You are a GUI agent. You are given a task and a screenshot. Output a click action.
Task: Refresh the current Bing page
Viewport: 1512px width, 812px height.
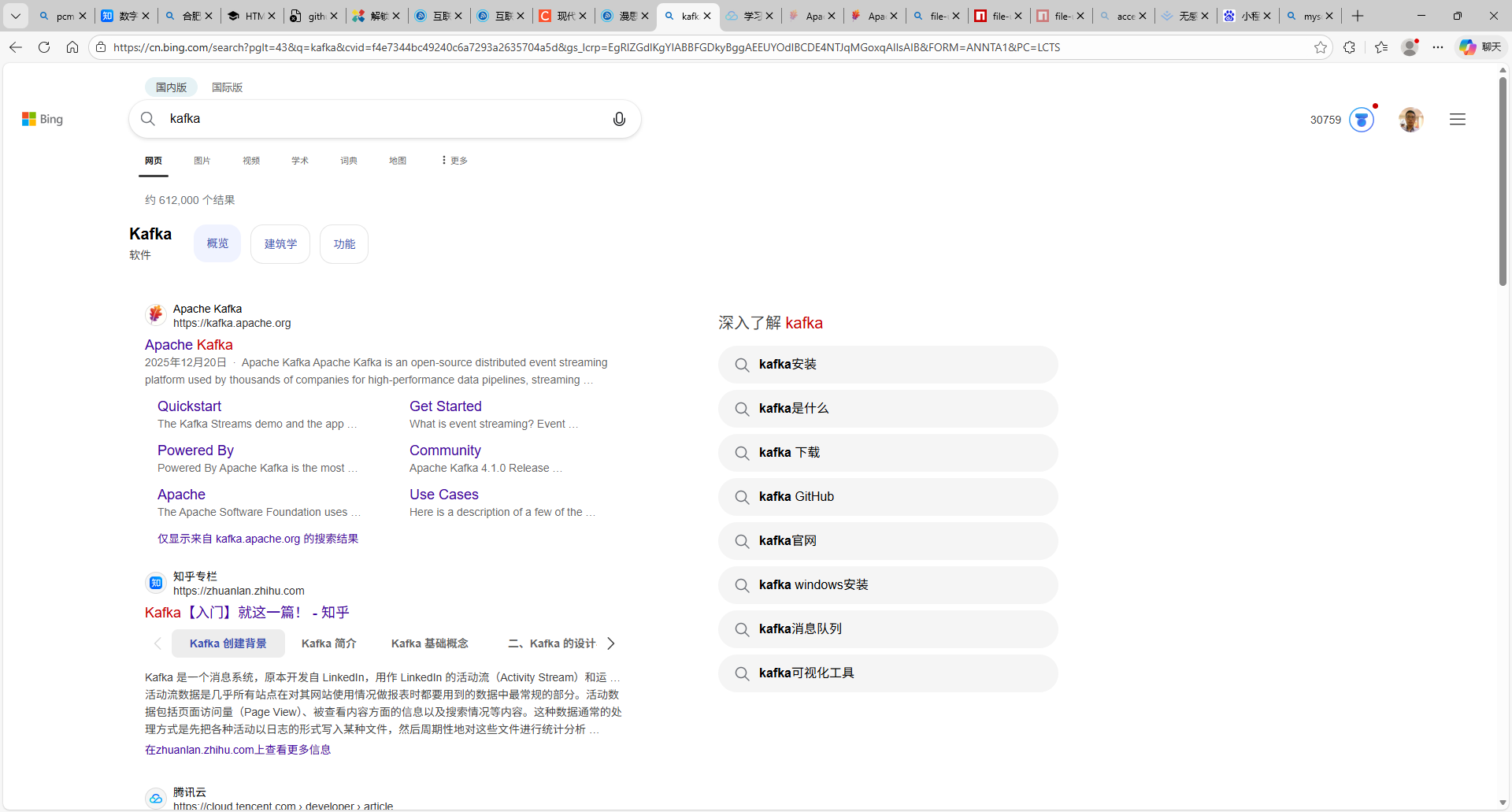[44, 47]
